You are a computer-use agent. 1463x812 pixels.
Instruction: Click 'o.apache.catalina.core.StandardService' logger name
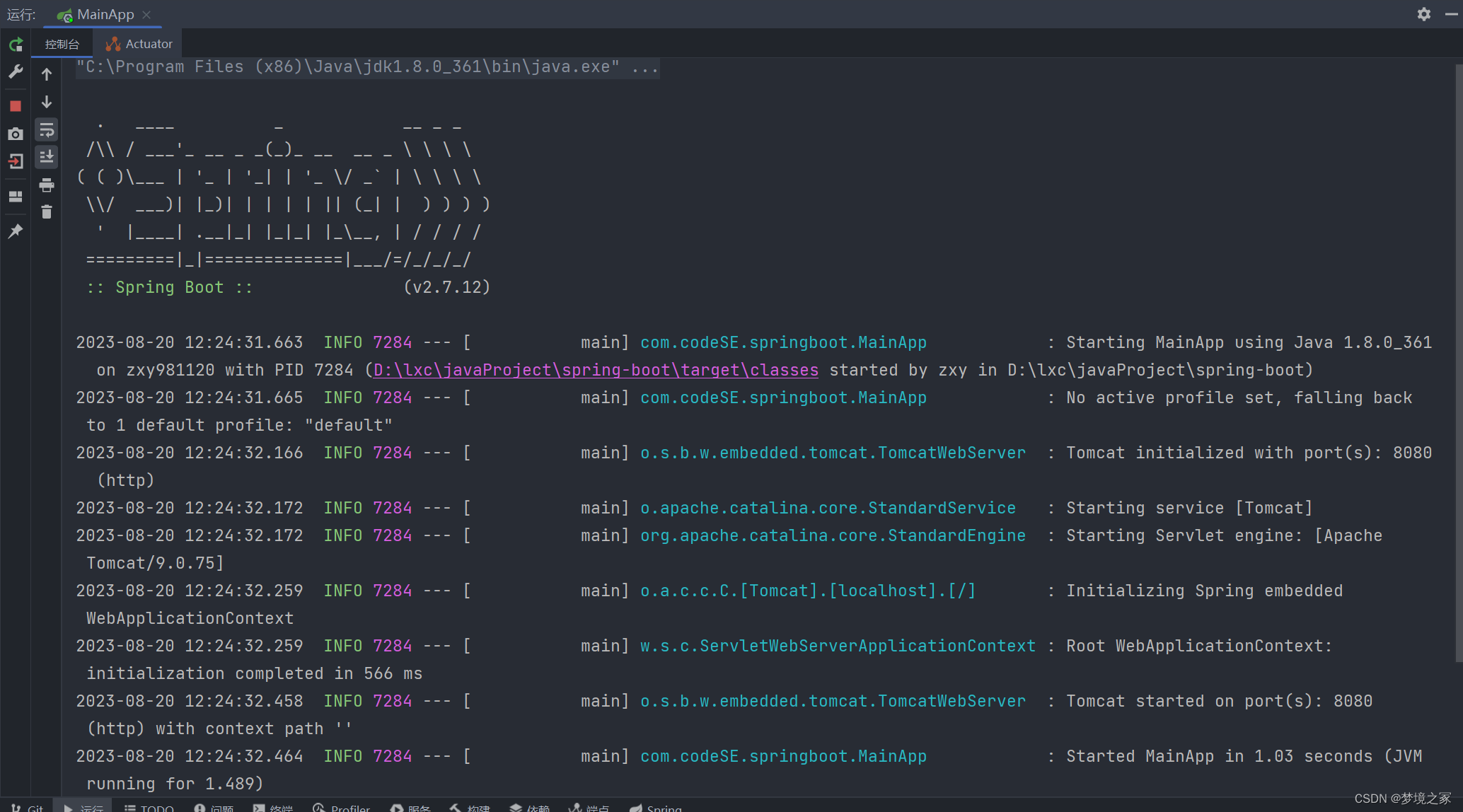pyautogui.click(x=828, y=508)
